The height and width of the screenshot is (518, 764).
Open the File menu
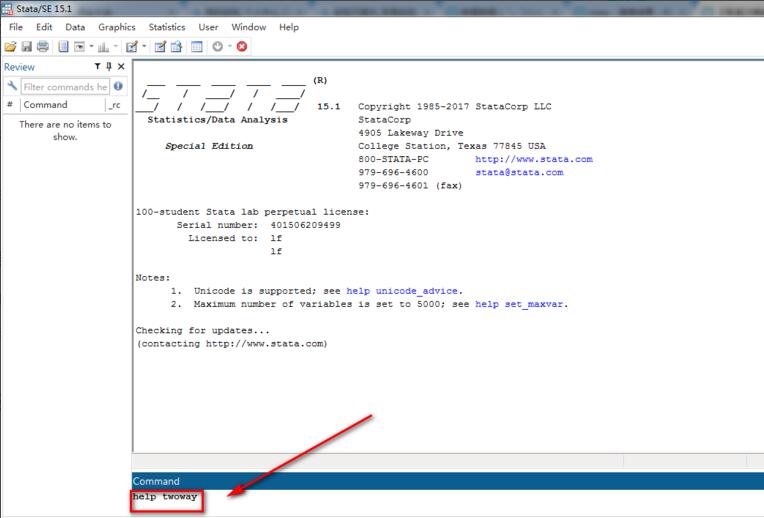click(x=16, y=27)
